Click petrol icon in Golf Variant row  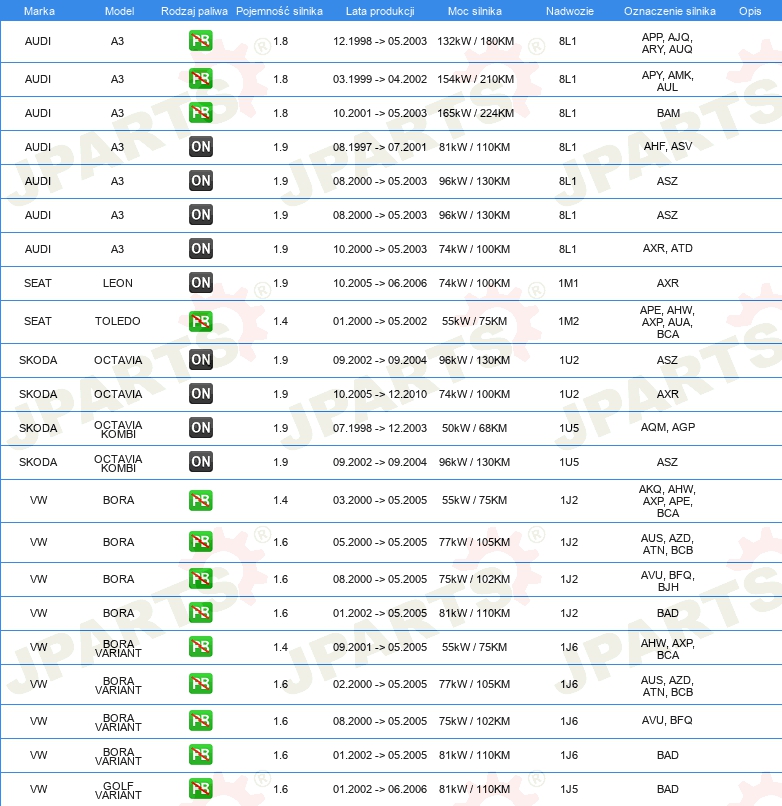click(201, 789)
